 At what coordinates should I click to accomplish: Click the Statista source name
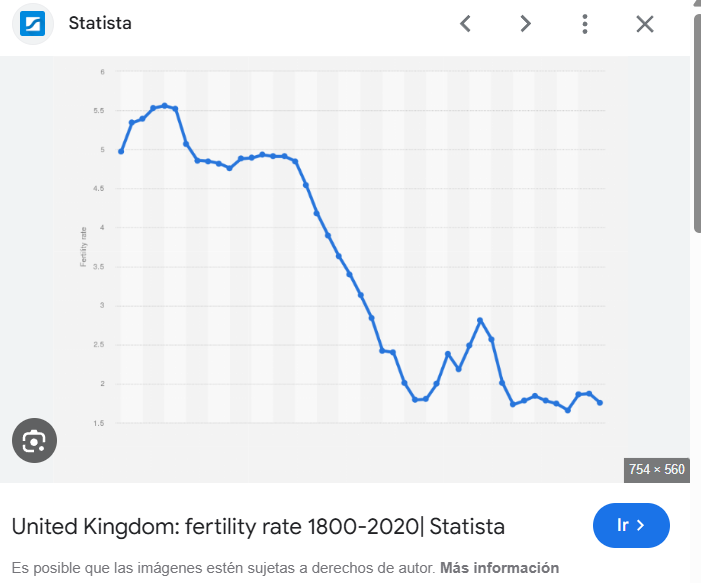pos(100,23)
